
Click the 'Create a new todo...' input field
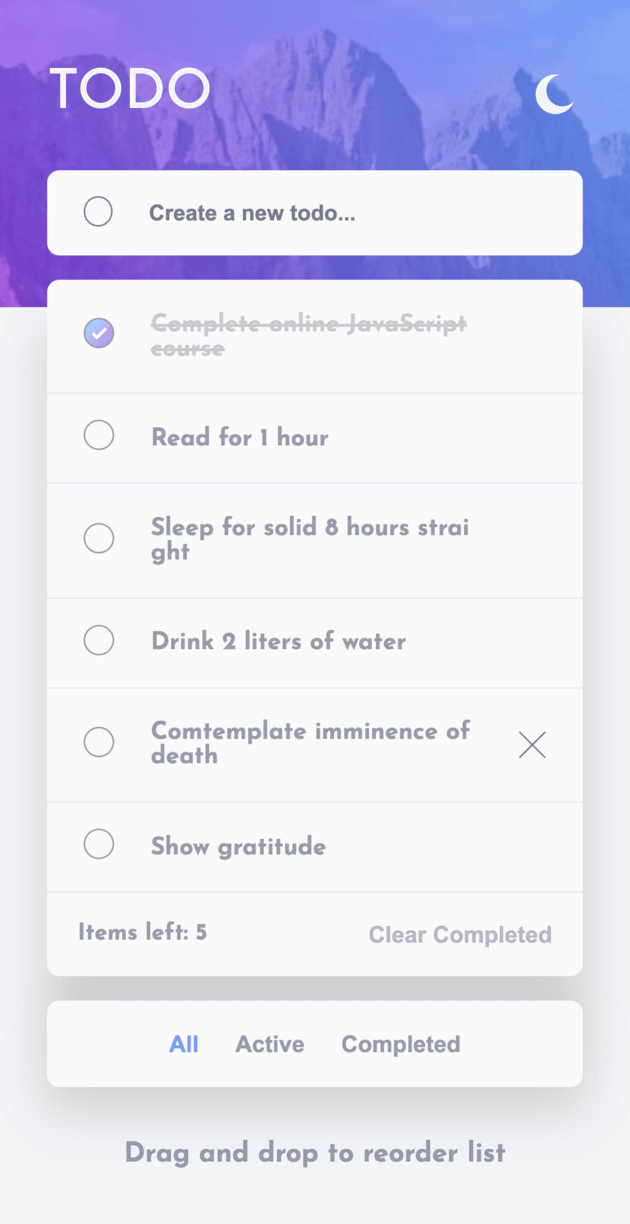[x=300, y=211]
